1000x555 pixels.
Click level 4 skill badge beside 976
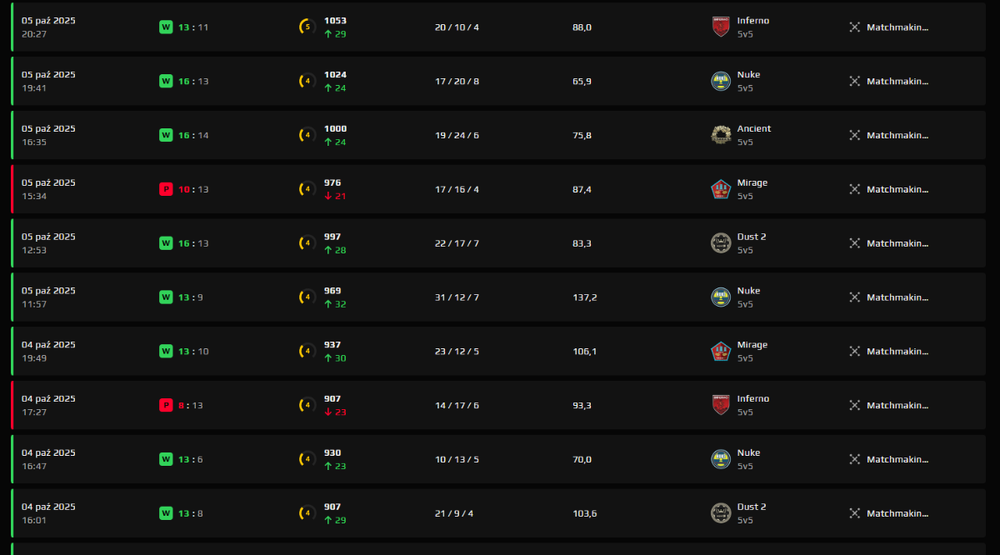[307, 189]
